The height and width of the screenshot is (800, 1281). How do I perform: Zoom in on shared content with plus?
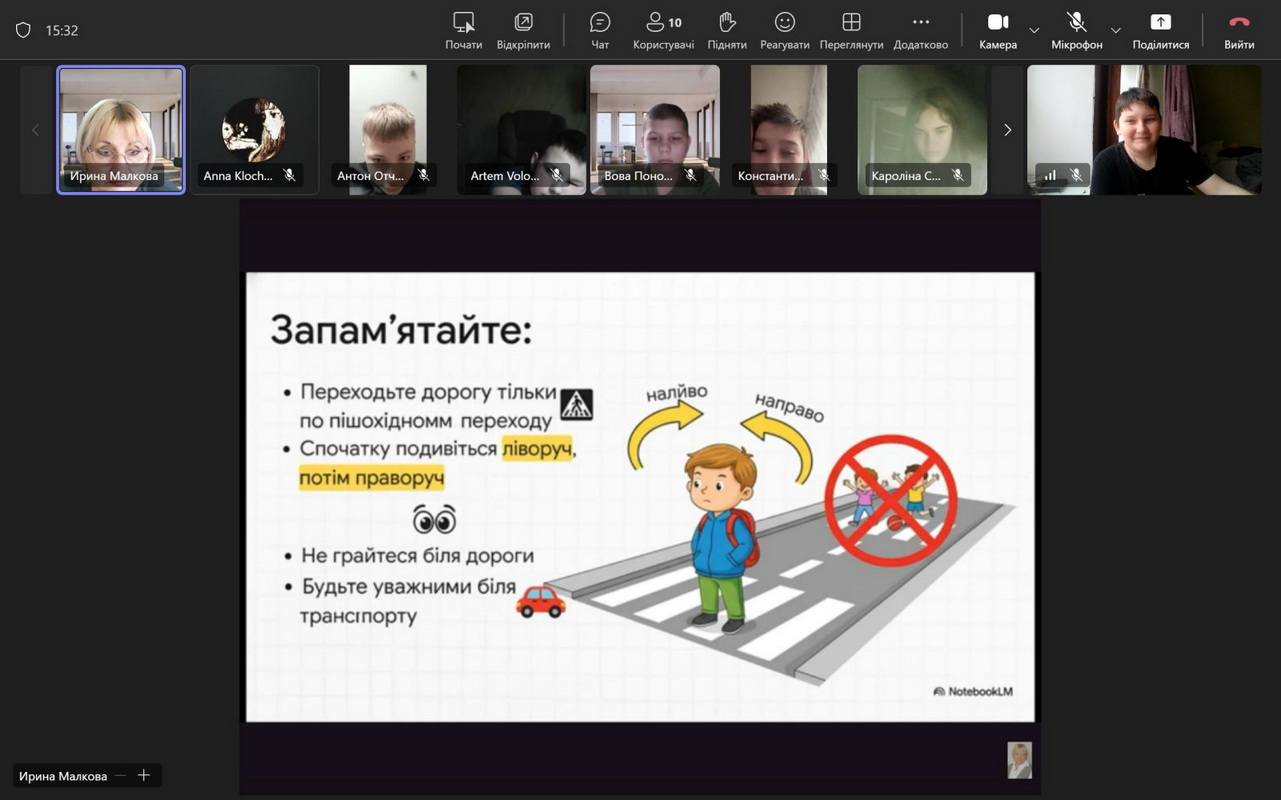144,776
